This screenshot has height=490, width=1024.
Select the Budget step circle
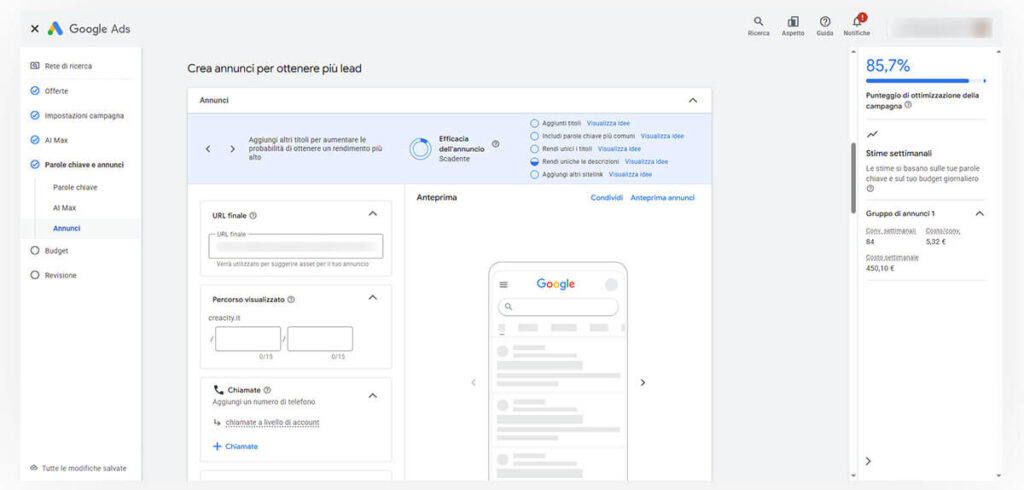(x=35, y=250)
